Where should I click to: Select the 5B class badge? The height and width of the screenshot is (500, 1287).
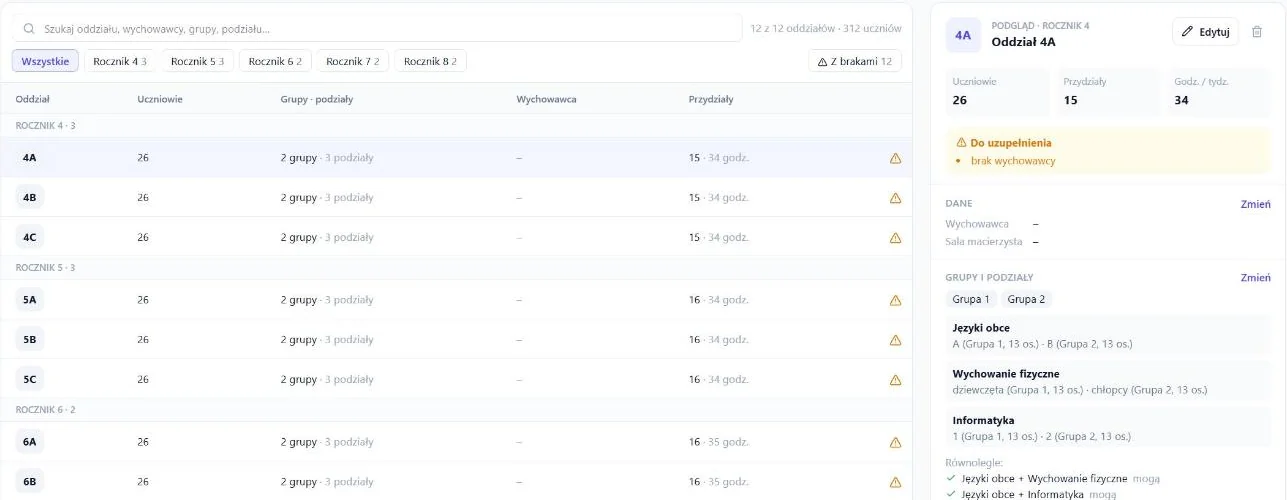[x=30, y=340]
